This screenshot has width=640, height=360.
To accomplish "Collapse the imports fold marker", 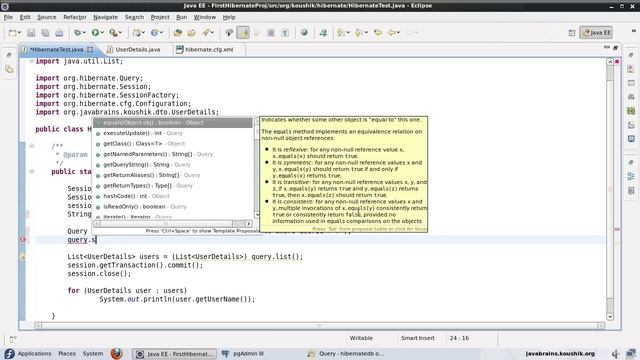I will (31, 61).
